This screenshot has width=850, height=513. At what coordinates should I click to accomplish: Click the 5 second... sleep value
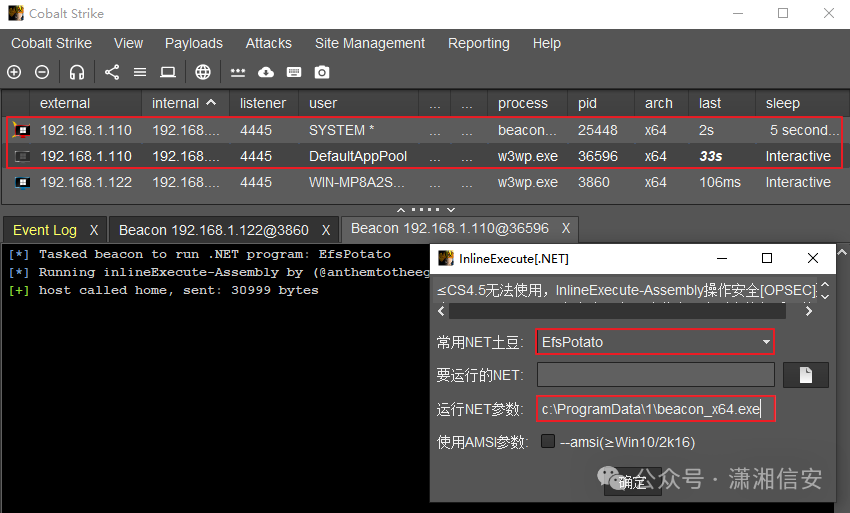click(x=804, y=130)
